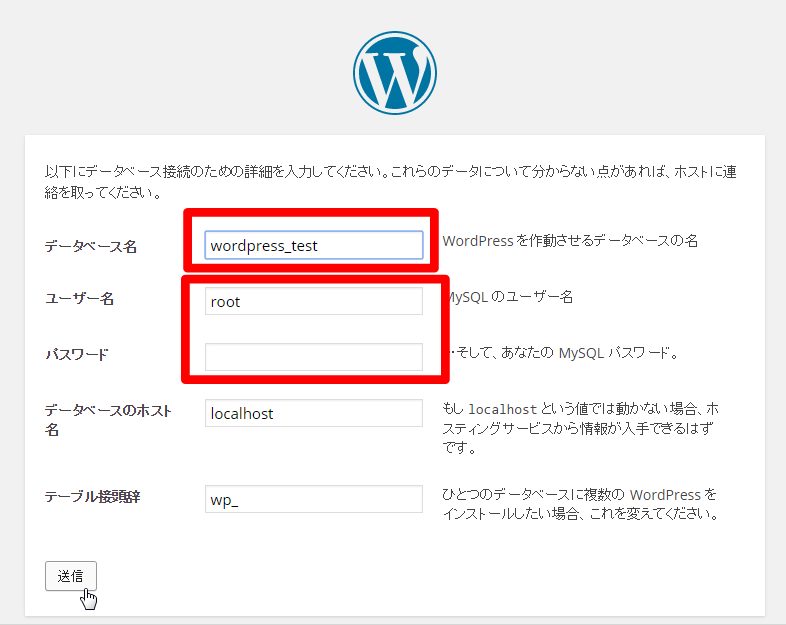Image resolution: width=786 pixels, height=625 pixels.
Task: Click the テーブル接頭辞 label
Action: [x=91, y=497]
